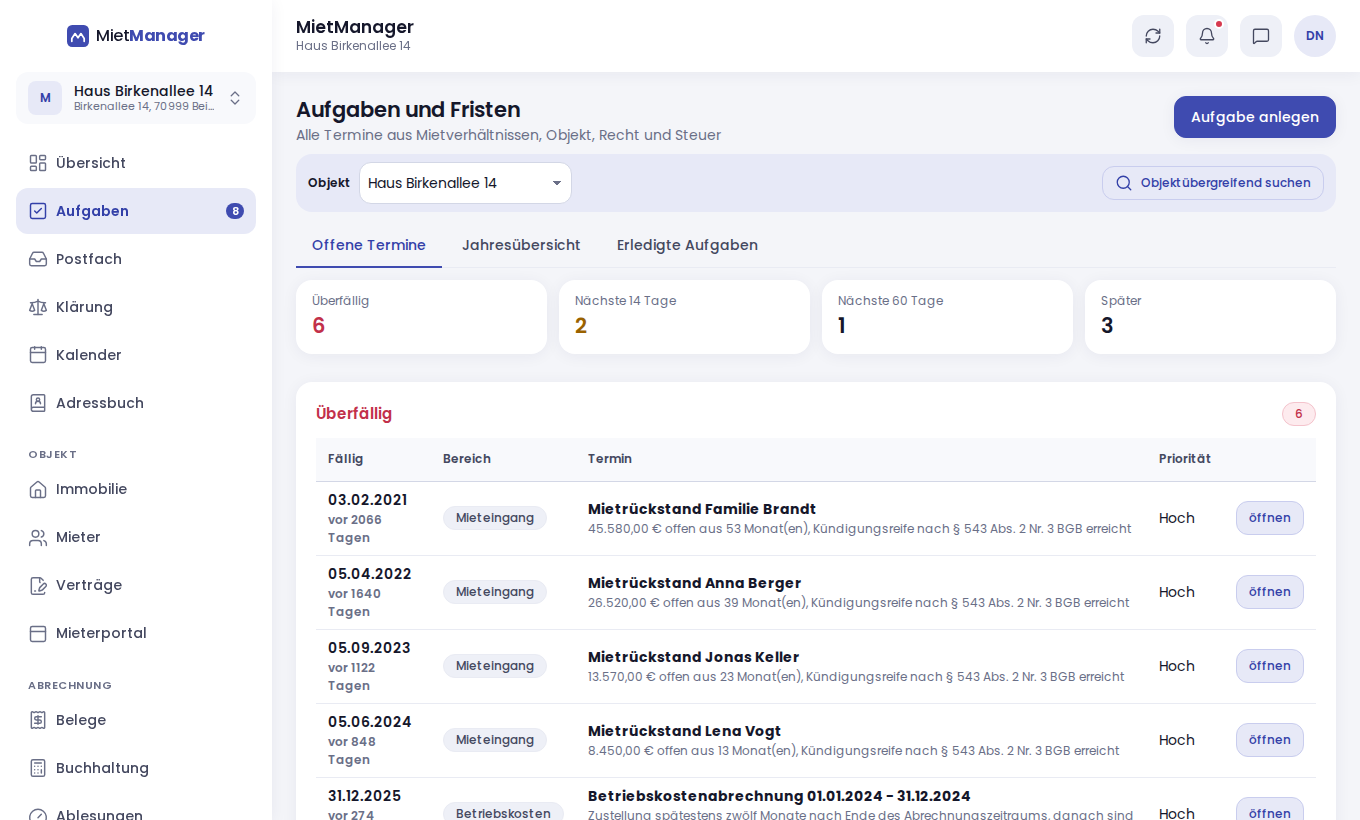Screen dimensions: 1360x820
Task: Click the Überfällig summary card
Action: [421, 317]
